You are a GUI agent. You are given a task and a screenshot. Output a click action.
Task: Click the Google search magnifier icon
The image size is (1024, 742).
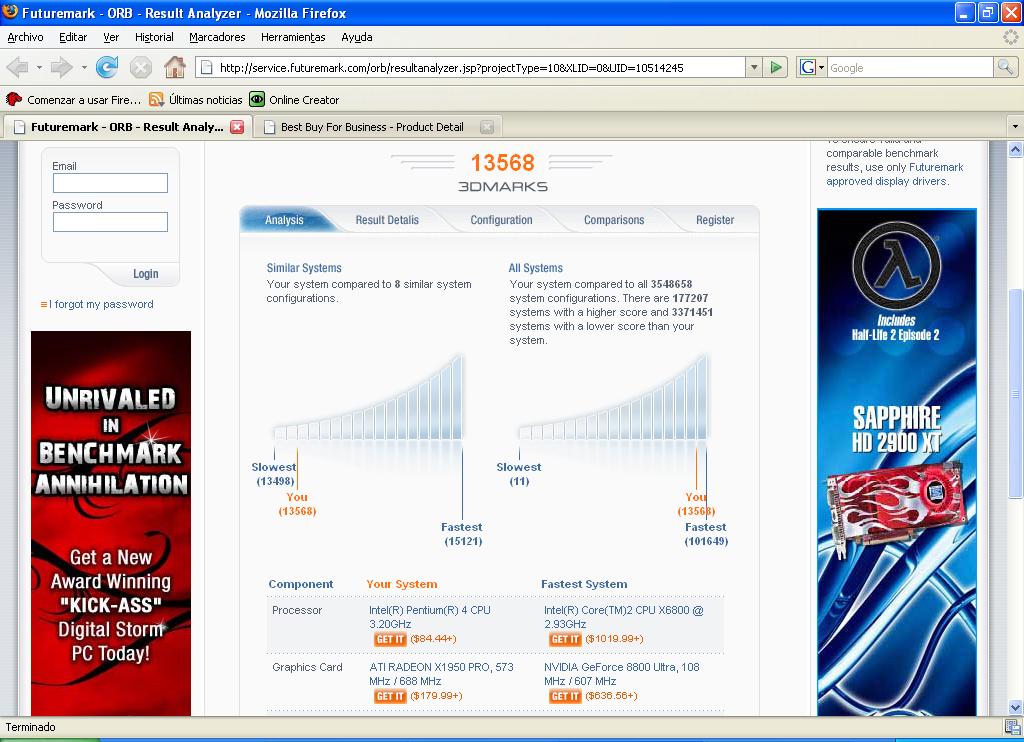pos(1005,67)
